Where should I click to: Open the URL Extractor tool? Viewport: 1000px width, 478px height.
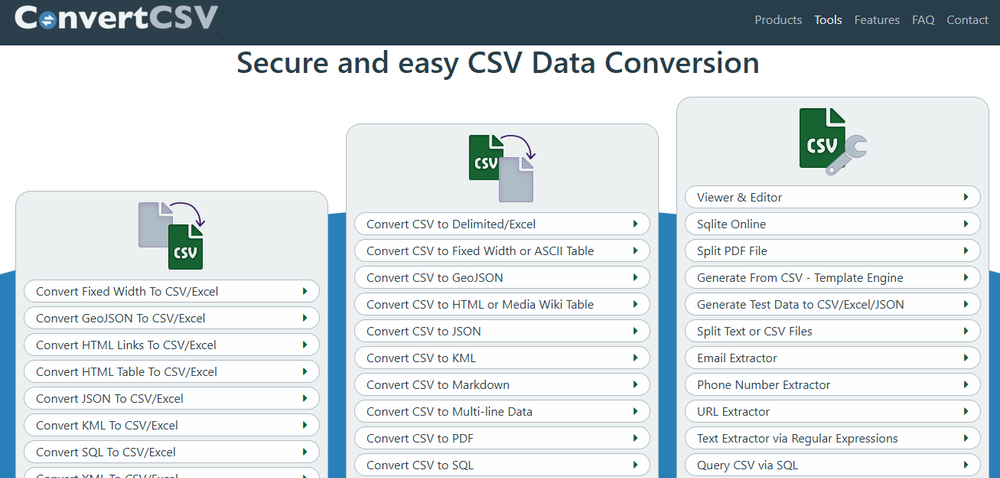coord(832,411)
